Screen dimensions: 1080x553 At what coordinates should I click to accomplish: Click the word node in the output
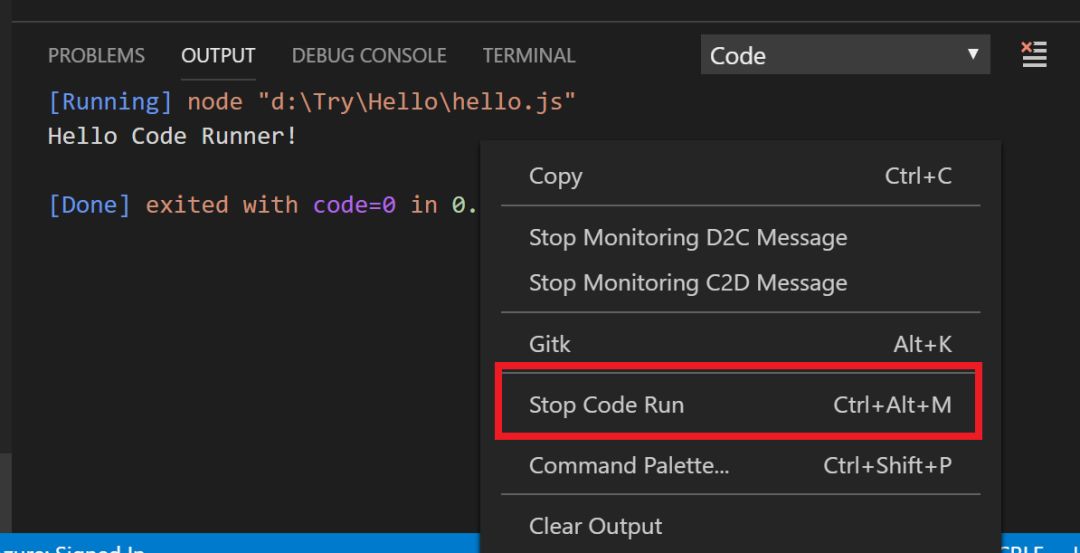tap(215, 102)
